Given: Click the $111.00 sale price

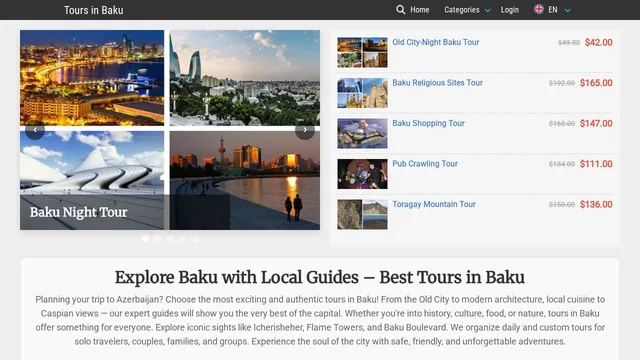Looking at the screenshot, I should click(x=596, y=164).
